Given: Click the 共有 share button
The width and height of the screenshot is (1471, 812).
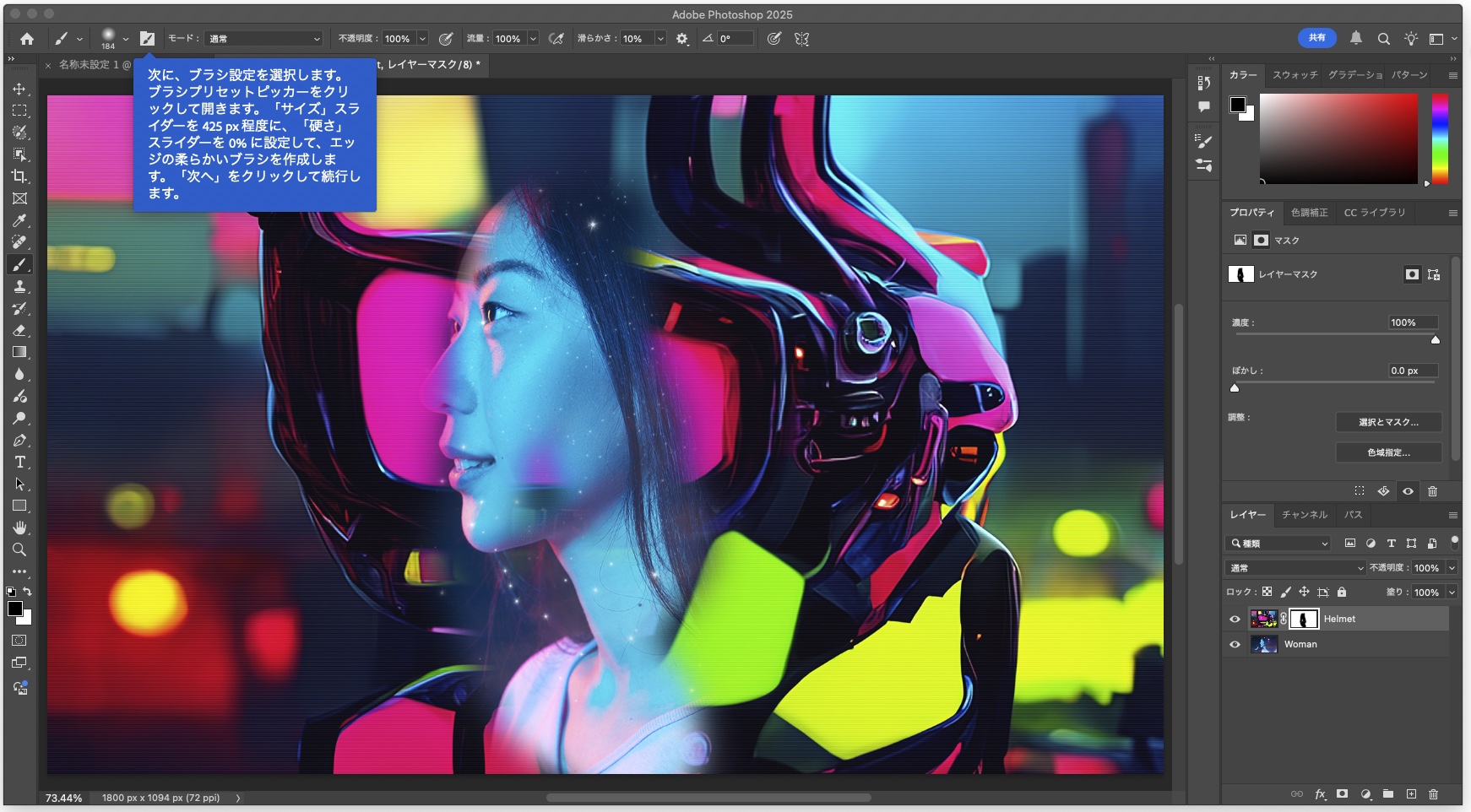Looking at the screenshot, I should click(x=1316, y=38).
